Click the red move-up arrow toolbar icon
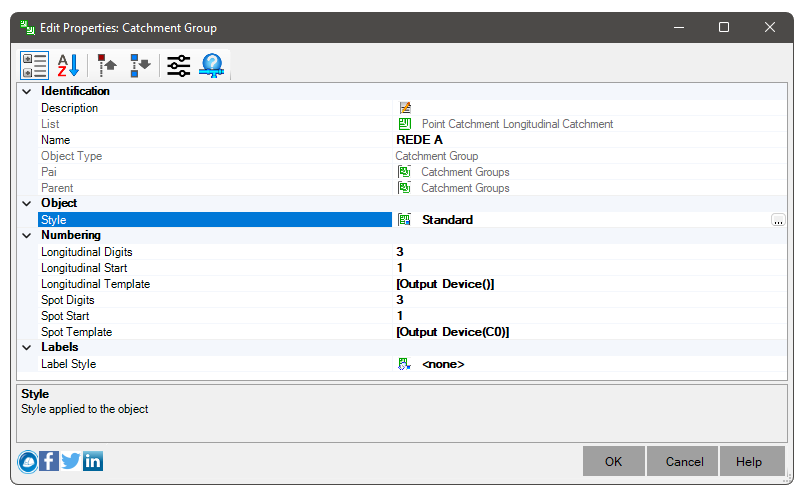The width and height of the screenshot is (807, 498). coord(107,65)
